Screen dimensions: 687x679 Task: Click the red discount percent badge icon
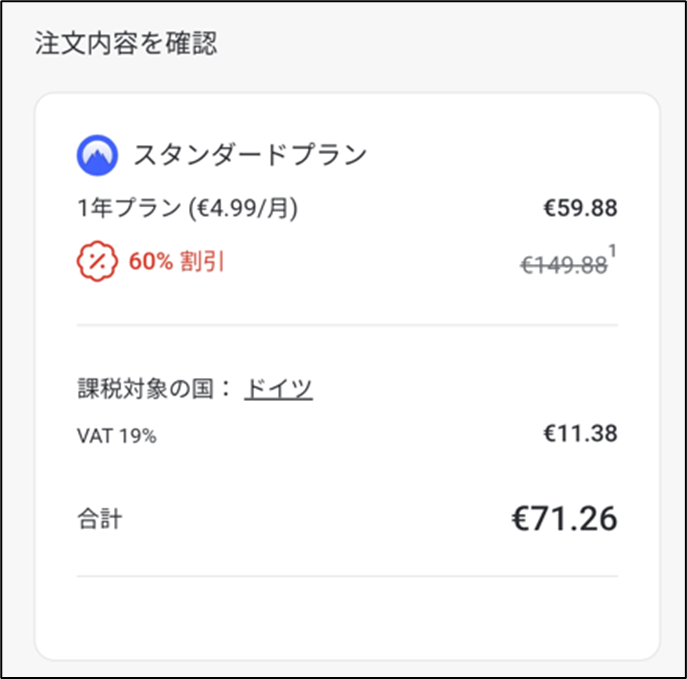[96, 262]
